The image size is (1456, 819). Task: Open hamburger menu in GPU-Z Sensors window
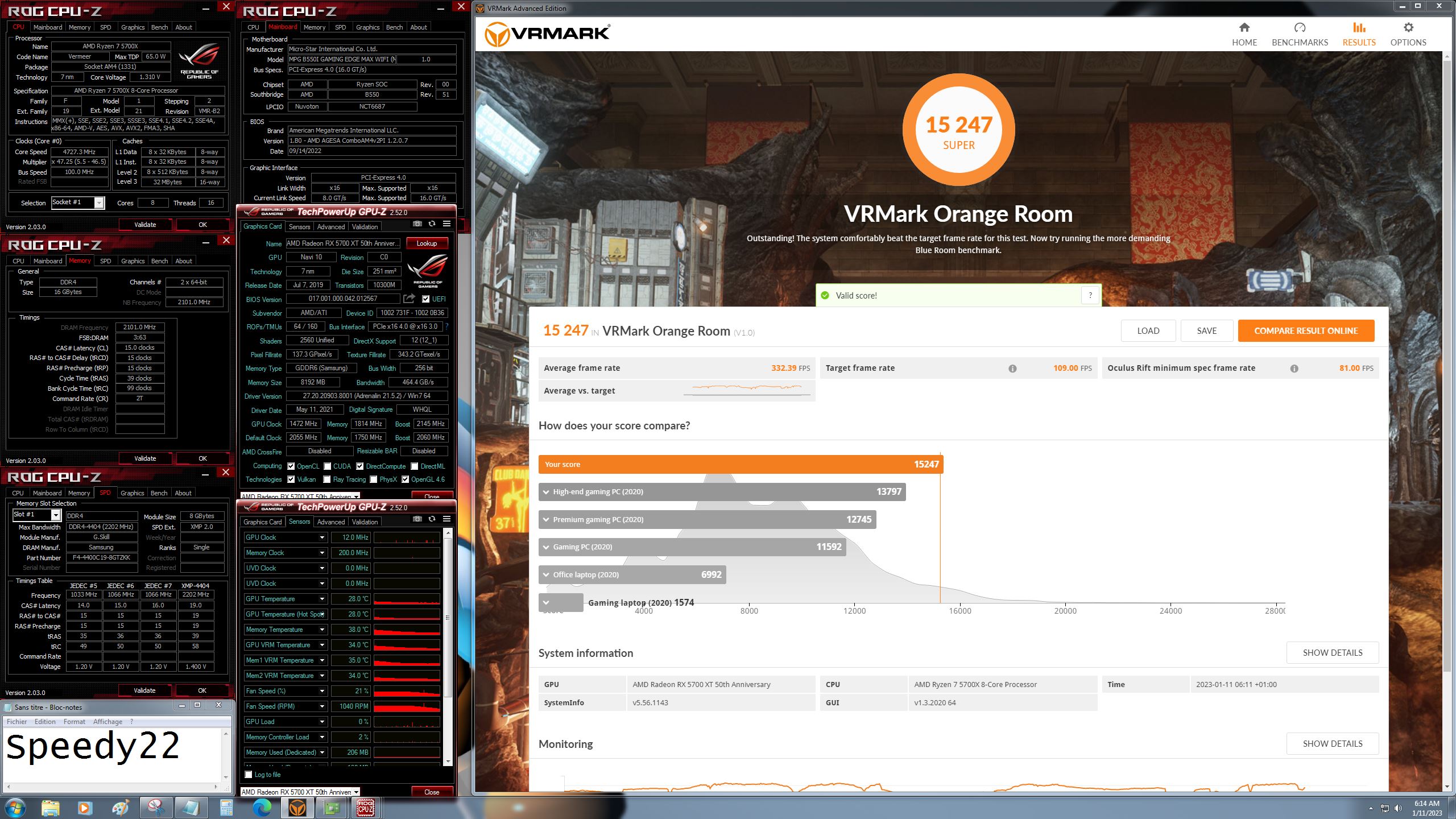(x=446, y=519)
